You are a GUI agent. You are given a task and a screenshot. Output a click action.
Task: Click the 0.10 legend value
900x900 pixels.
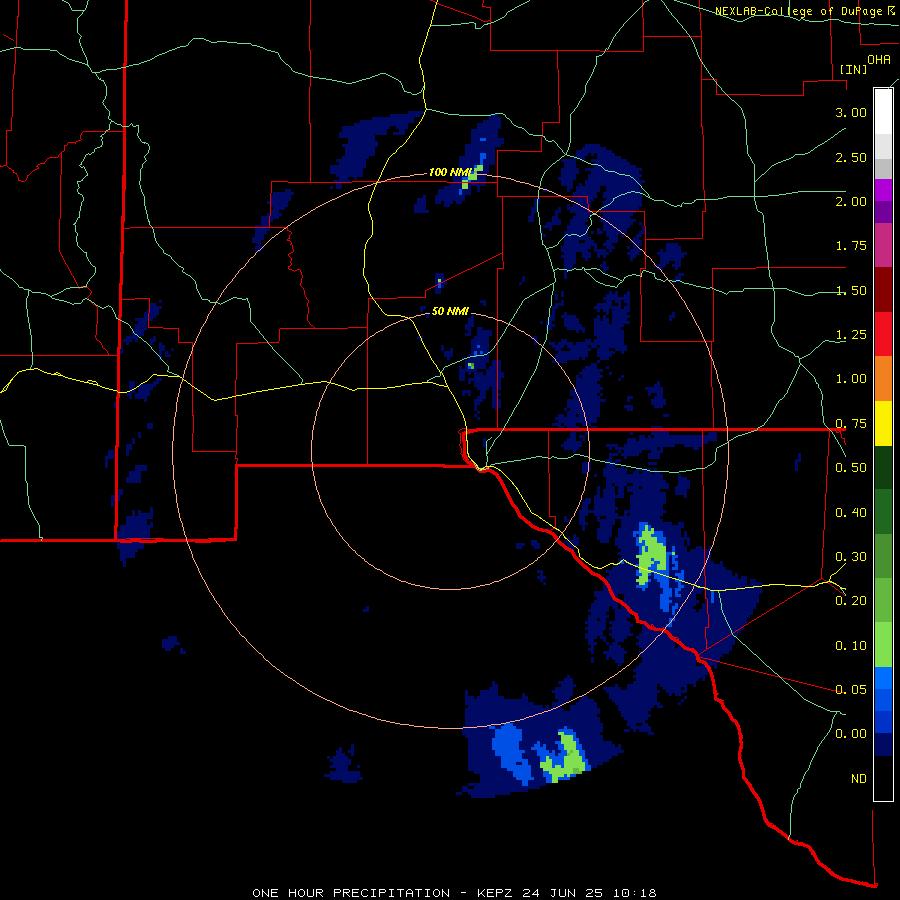pyautogui.click(x=851, y=646)
